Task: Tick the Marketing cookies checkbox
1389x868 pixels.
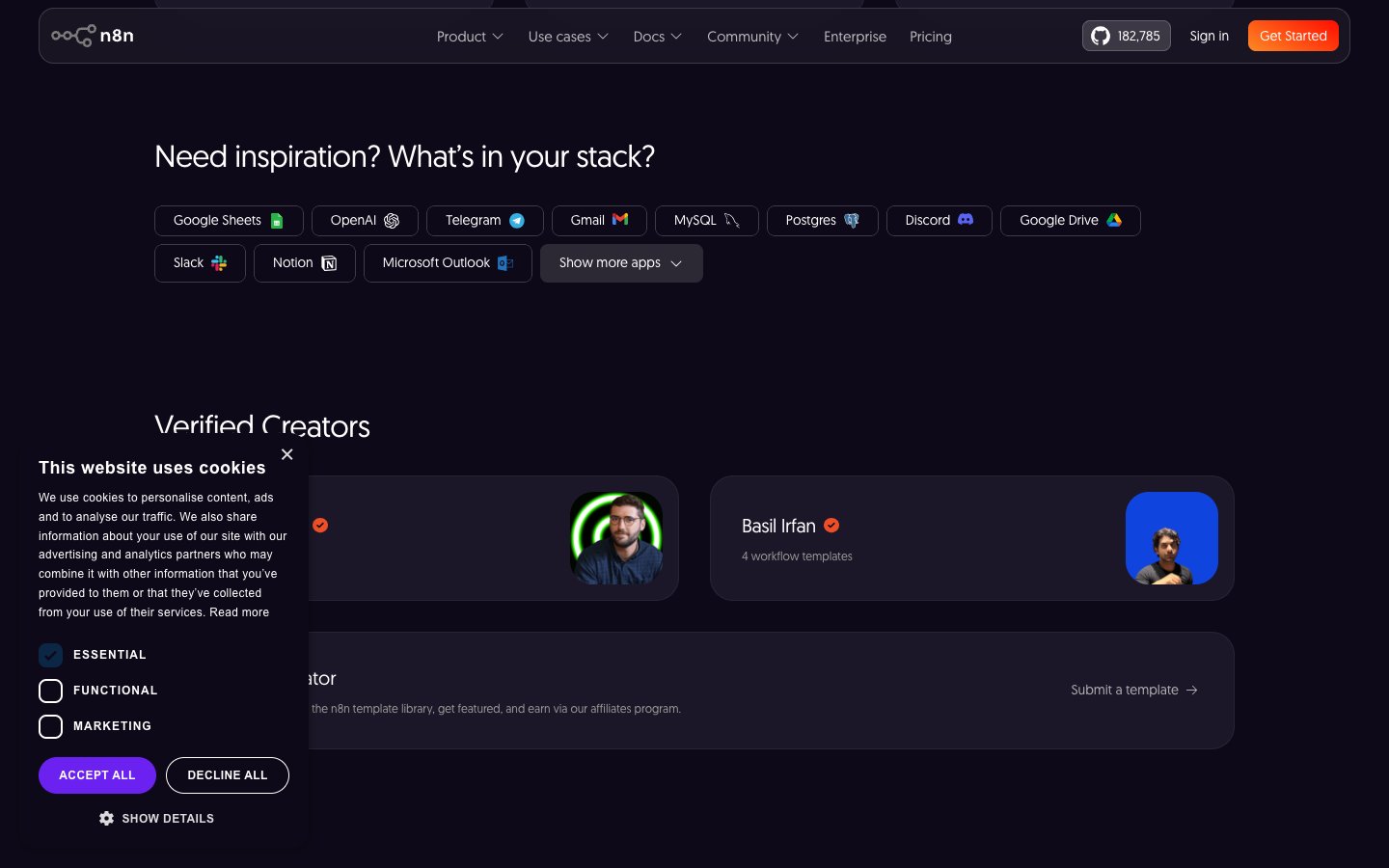Action: pos(50,726)
